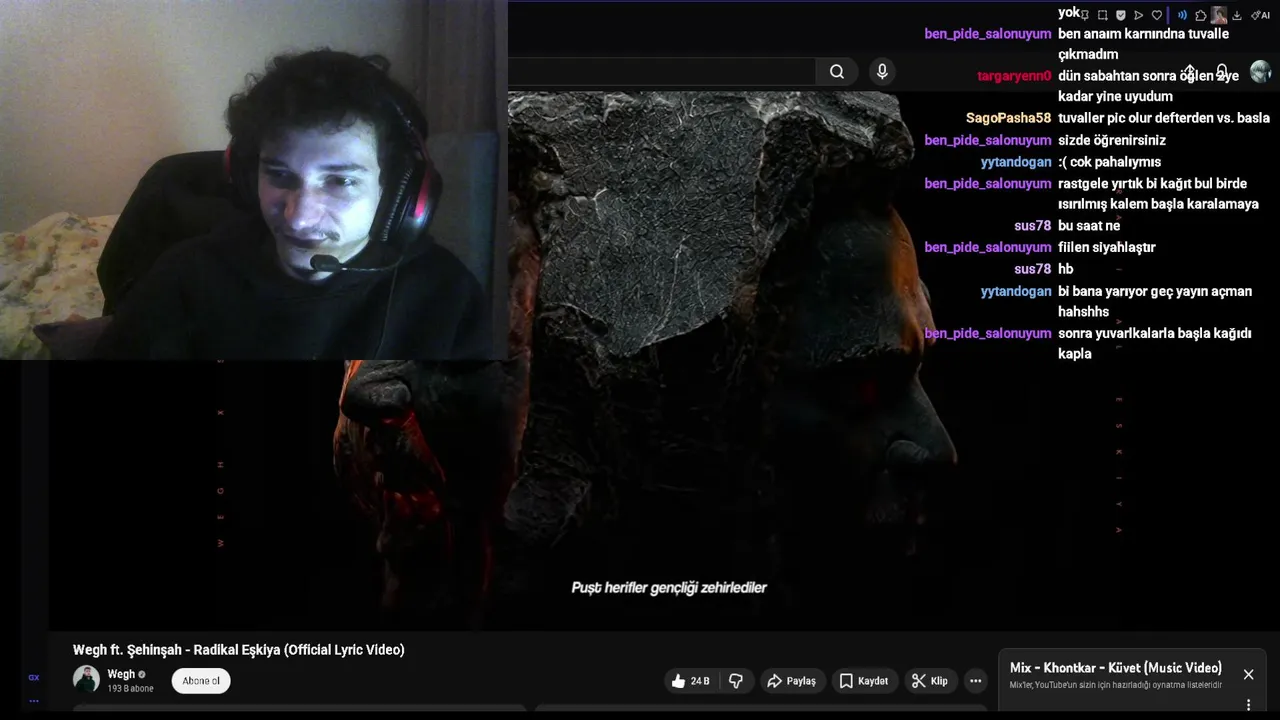1280x720 pixels.
Task: Open the AI assistant toolbar button
Action: point(1261,15)
